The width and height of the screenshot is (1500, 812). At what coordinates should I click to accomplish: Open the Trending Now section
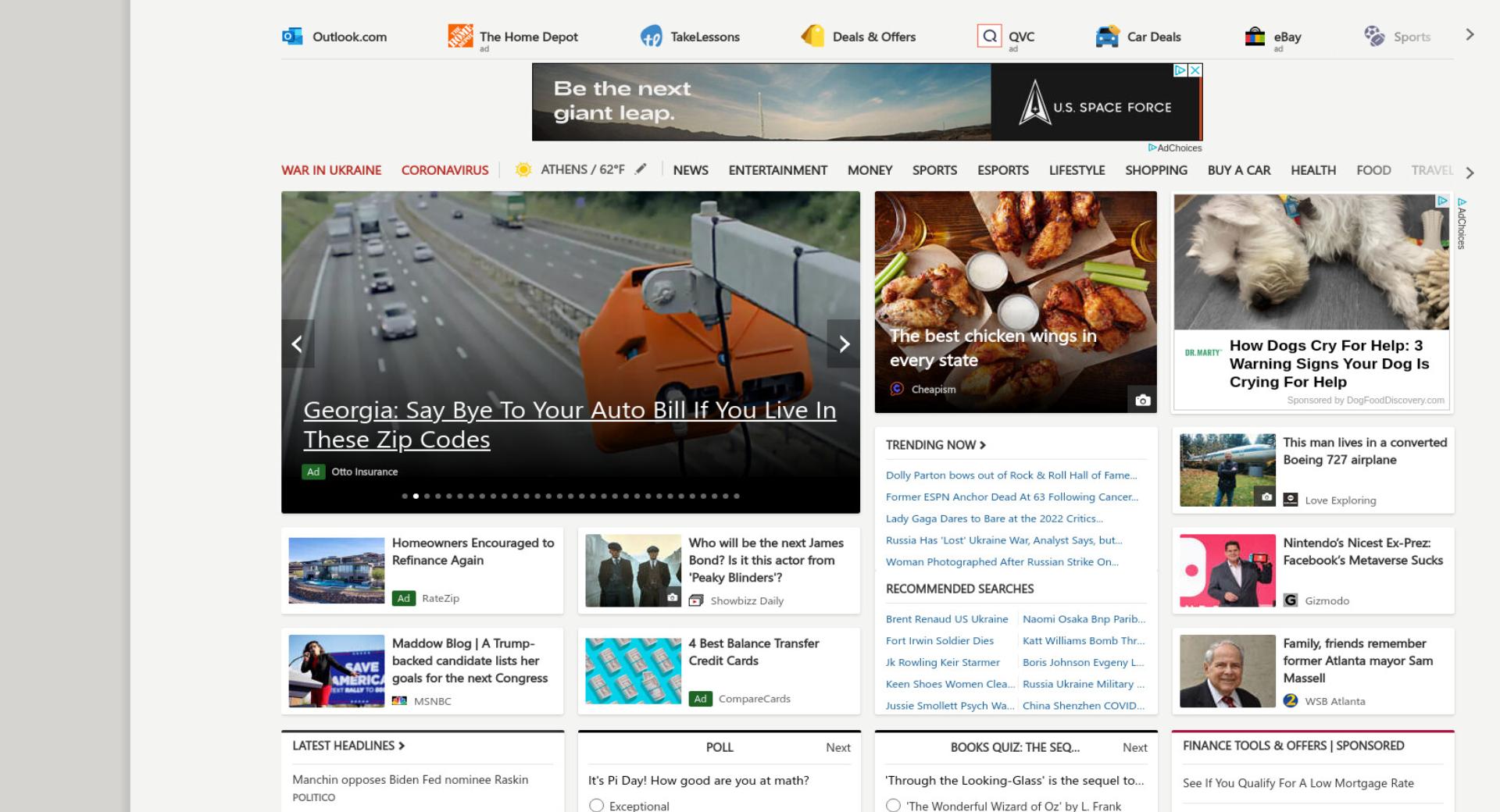click(x=936, y=445)
